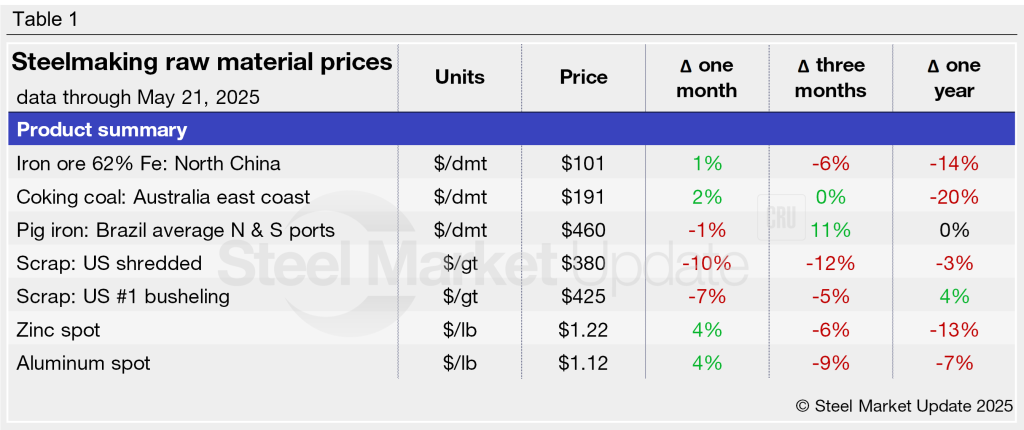
Task: Select the Coking coal Australia east coast row
Action: 164,197
